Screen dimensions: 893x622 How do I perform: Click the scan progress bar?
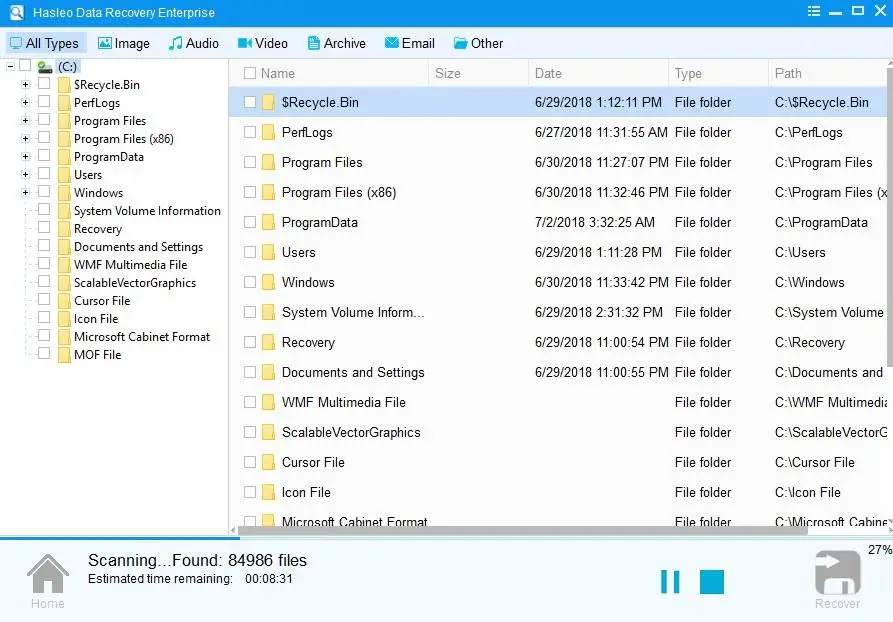(446, 538)
